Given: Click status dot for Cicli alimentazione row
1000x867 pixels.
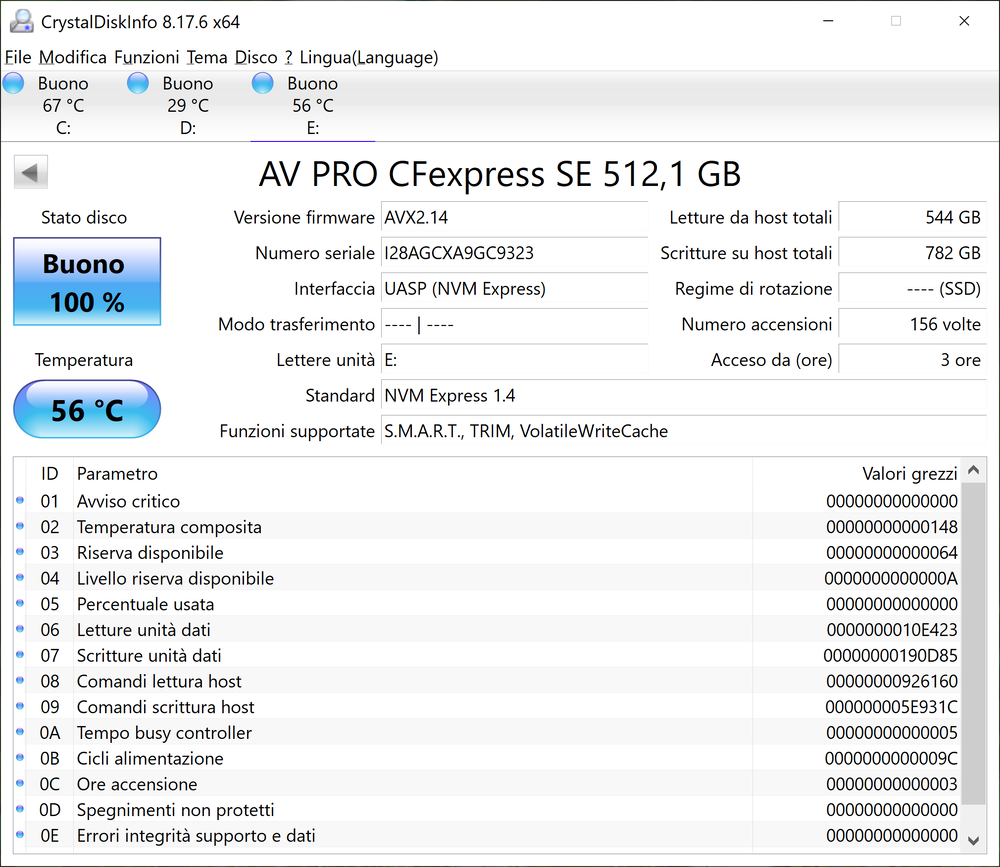Looking at the screenshot, I should 20,758.
